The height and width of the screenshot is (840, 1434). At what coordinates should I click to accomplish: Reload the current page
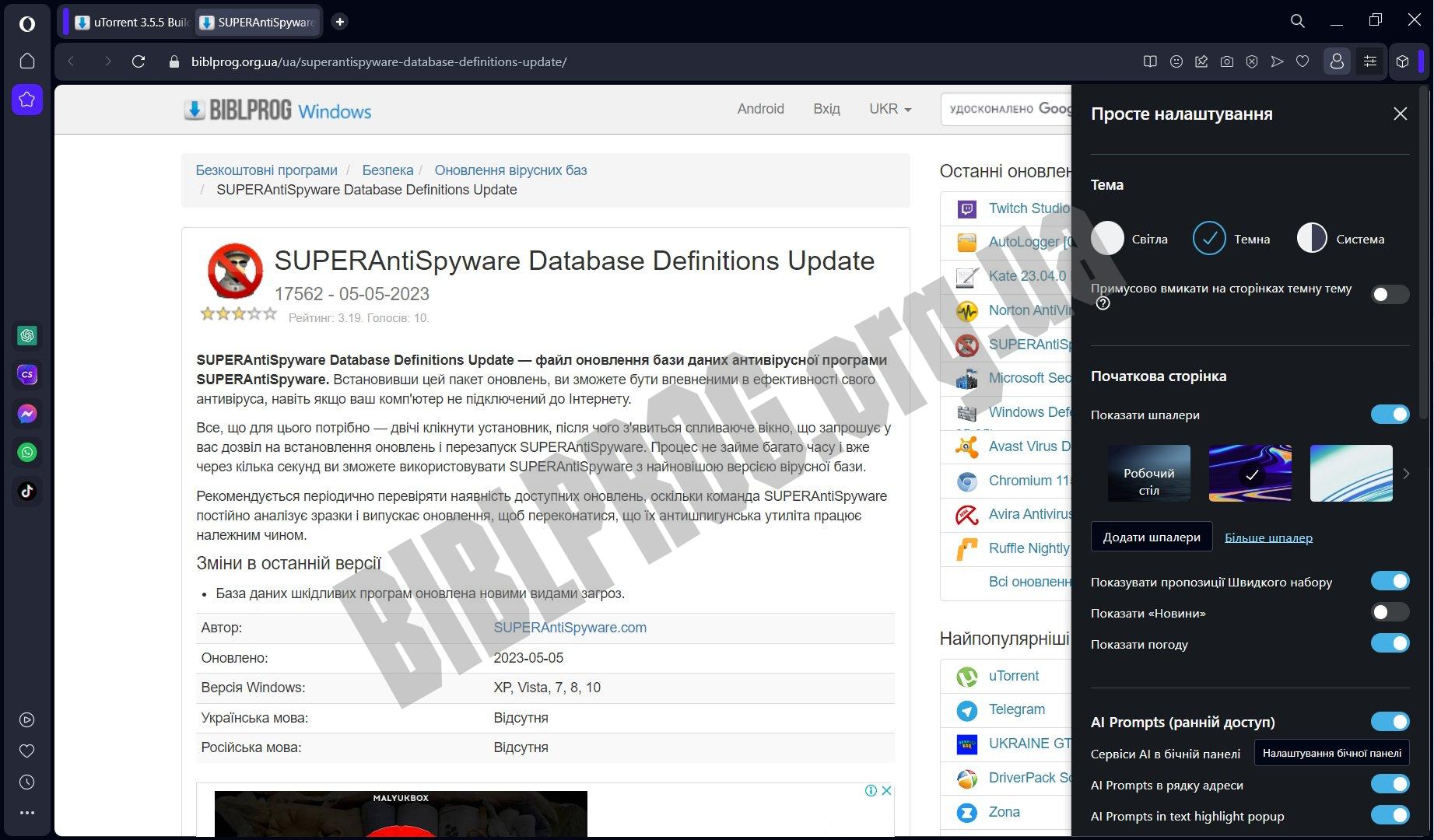pyautogui.click(x=138, y=61)
